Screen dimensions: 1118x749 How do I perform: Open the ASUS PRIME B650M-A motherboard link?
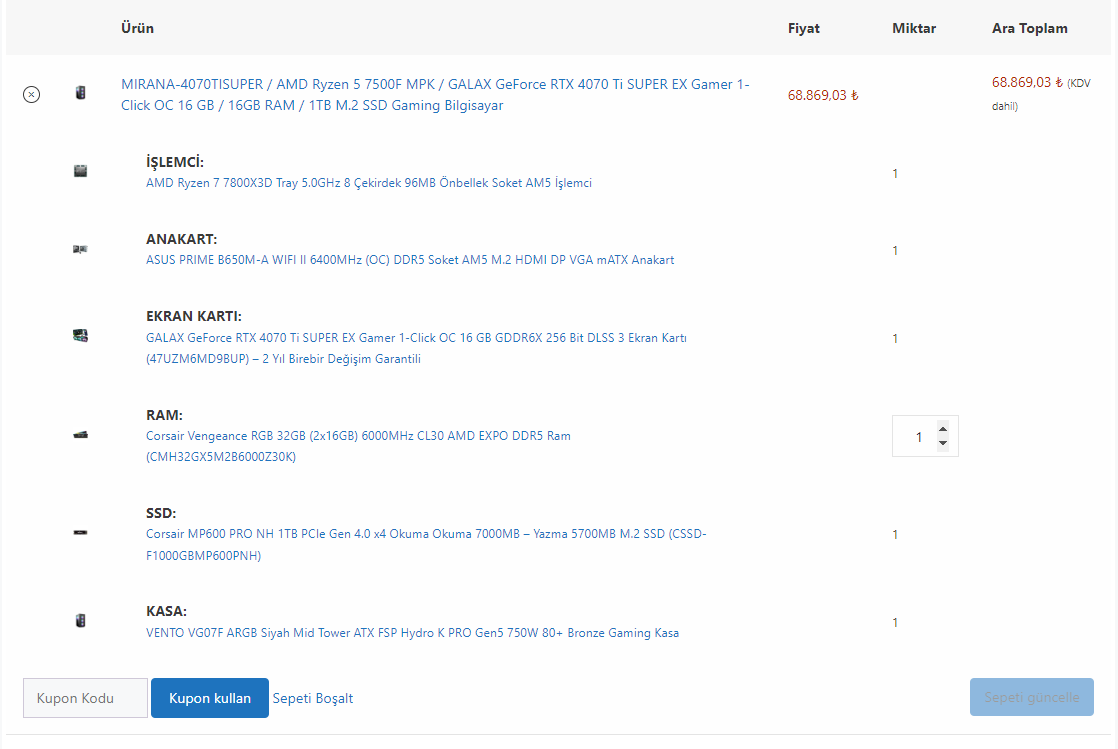pyautogui.click(x=410, y=260)
